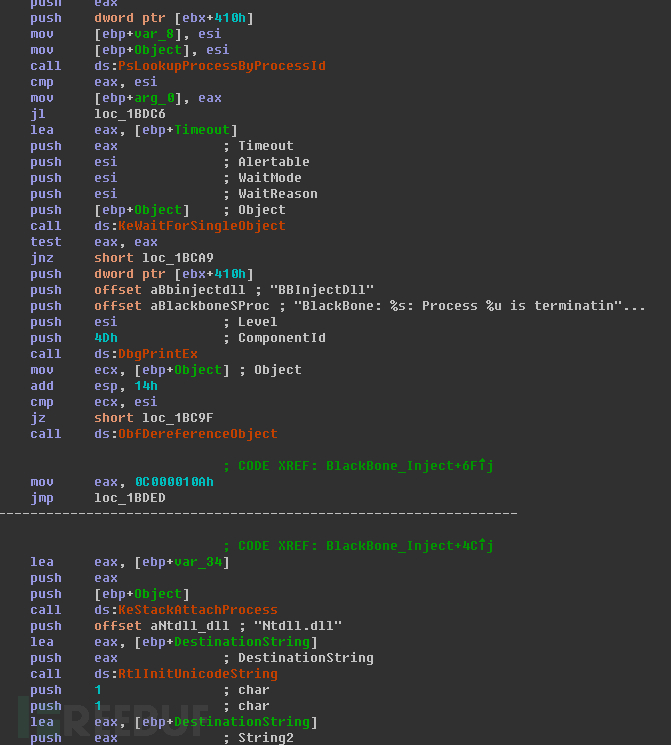The height and width of the screenshot is (745, 671).
Task: Click the '; String2' comment
Action: pyautogui.click(x=259, y=738)
